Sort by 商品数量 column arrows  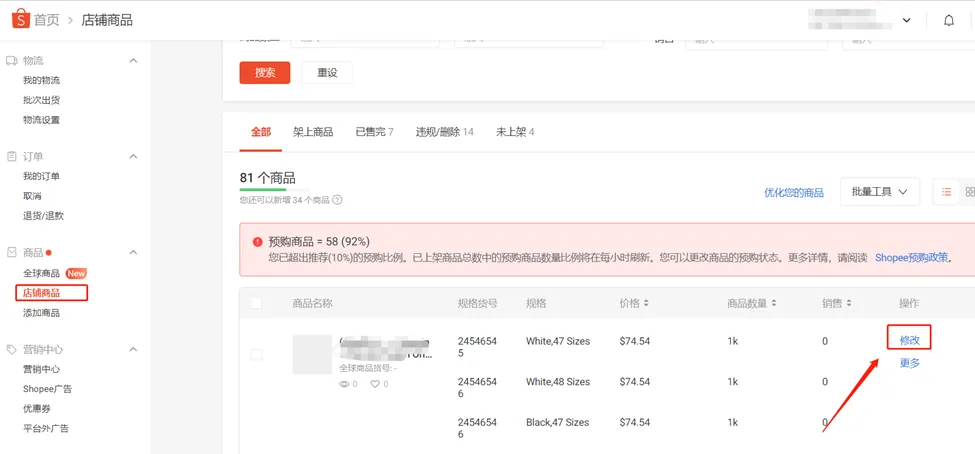coord(774,303)
